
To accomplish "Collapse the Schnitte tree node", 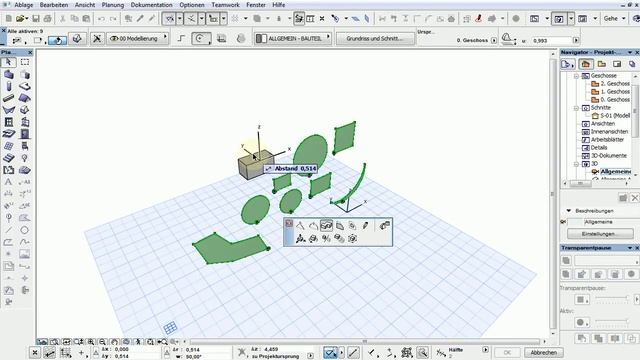I will coord(576,108).
